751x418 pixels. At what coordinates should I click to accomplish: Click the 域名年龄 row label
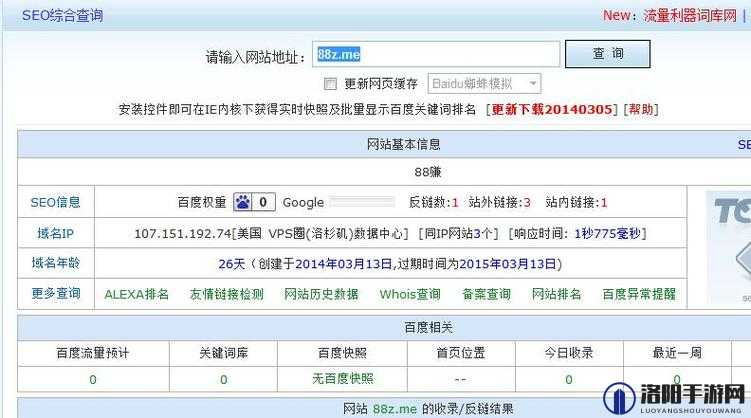point(56,263)
